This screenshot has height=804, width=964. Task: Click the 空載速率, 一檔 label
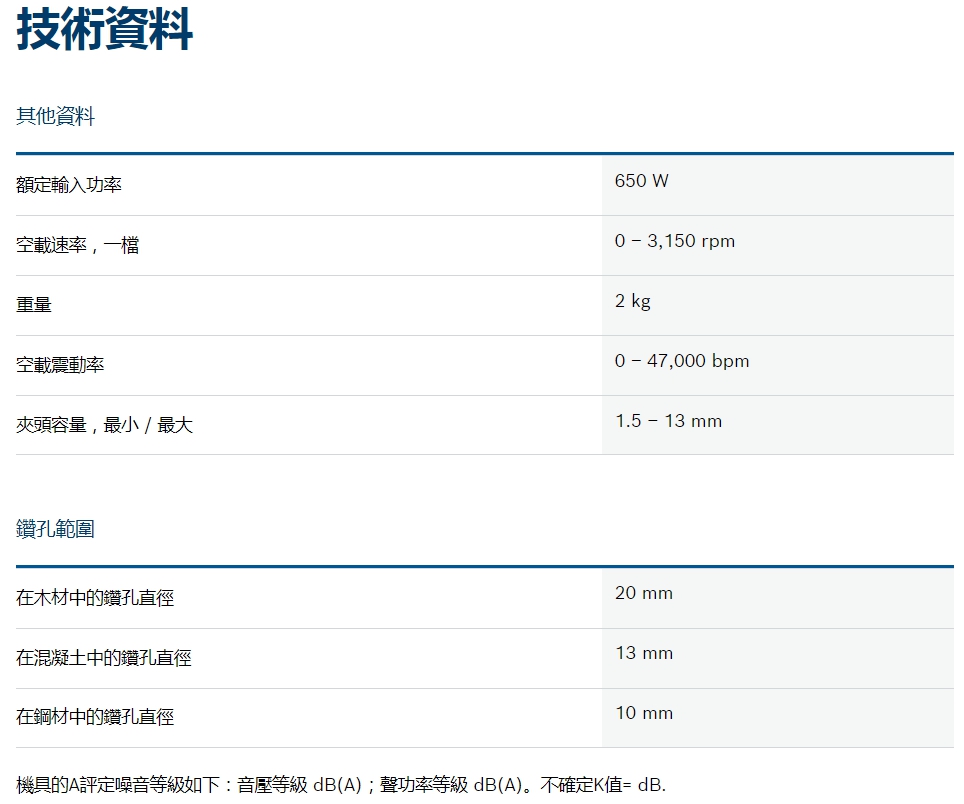(x=77, y=245)
